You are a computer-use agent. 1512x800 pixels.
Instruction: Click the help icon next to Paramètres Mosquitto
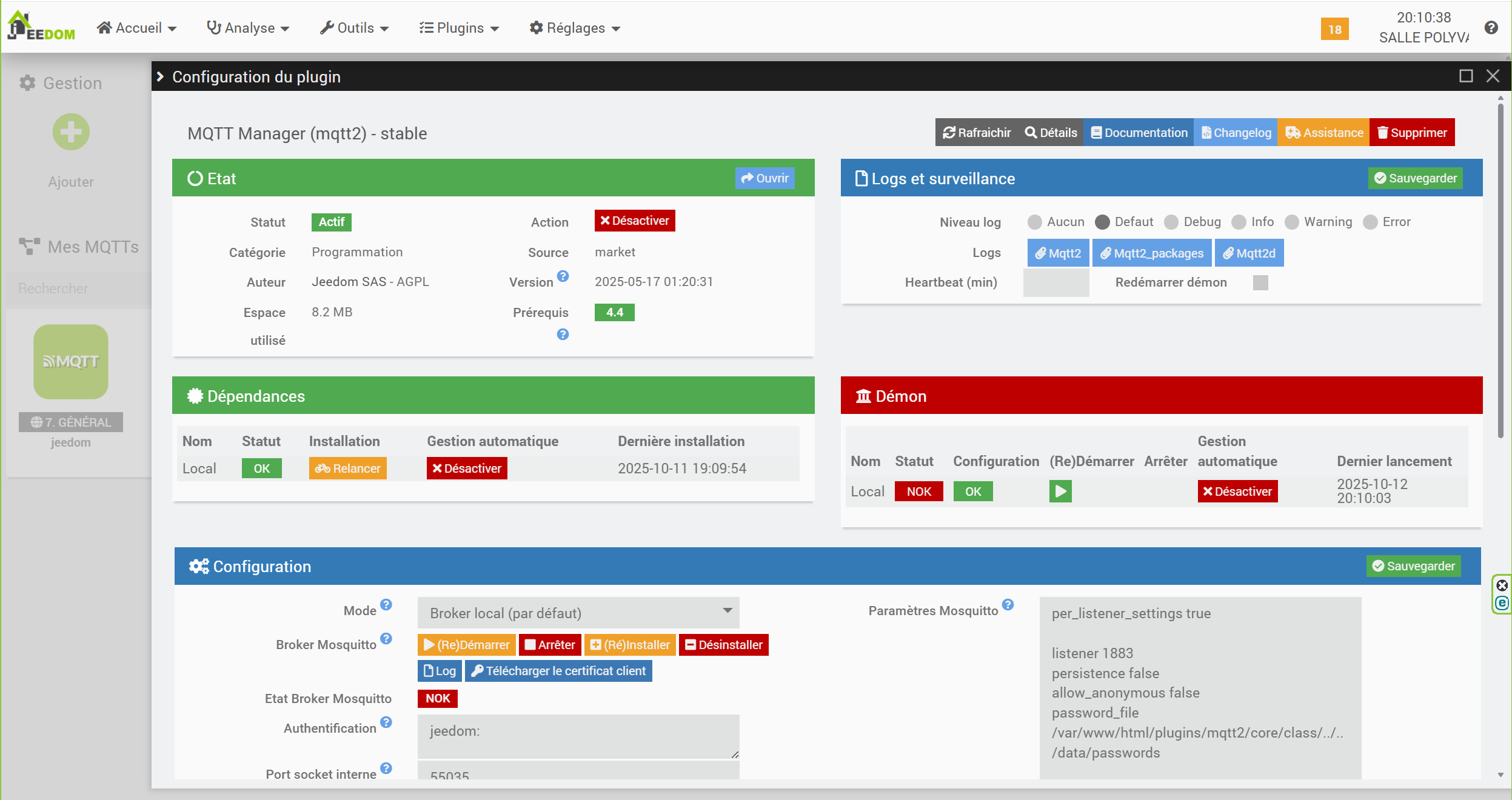1008,605
